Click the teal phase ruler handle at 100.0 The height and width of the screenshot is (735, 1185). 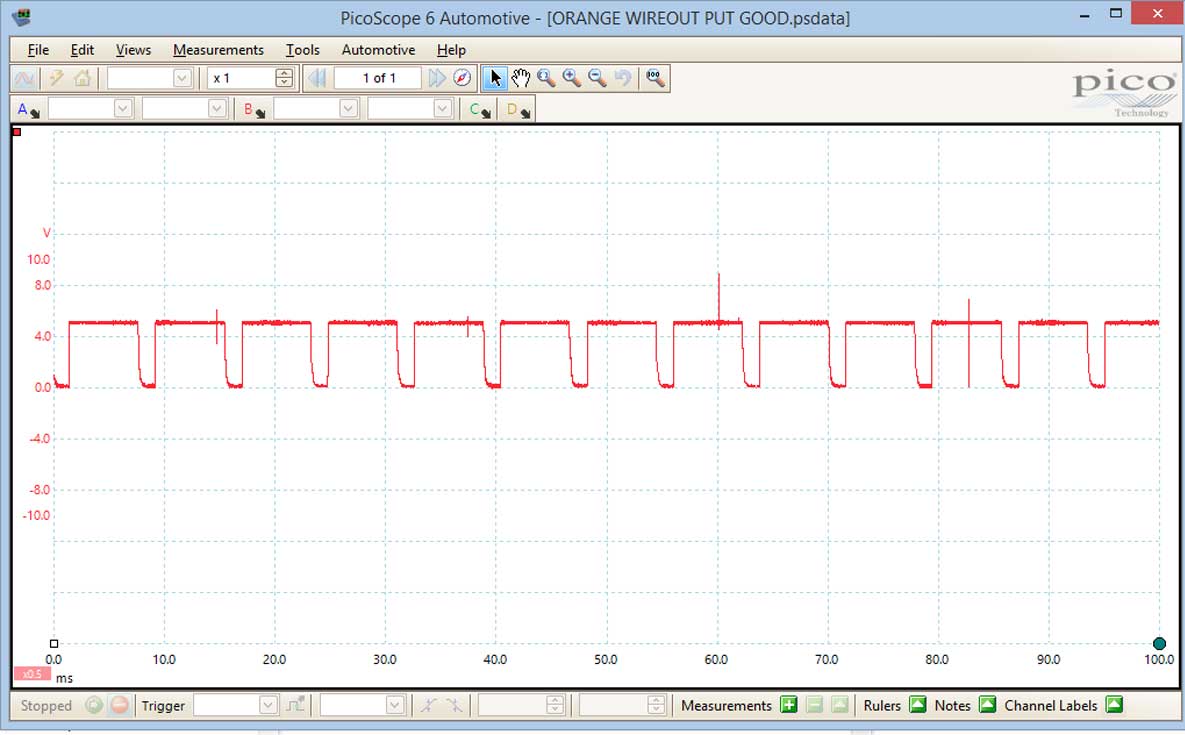(1159, 644)
